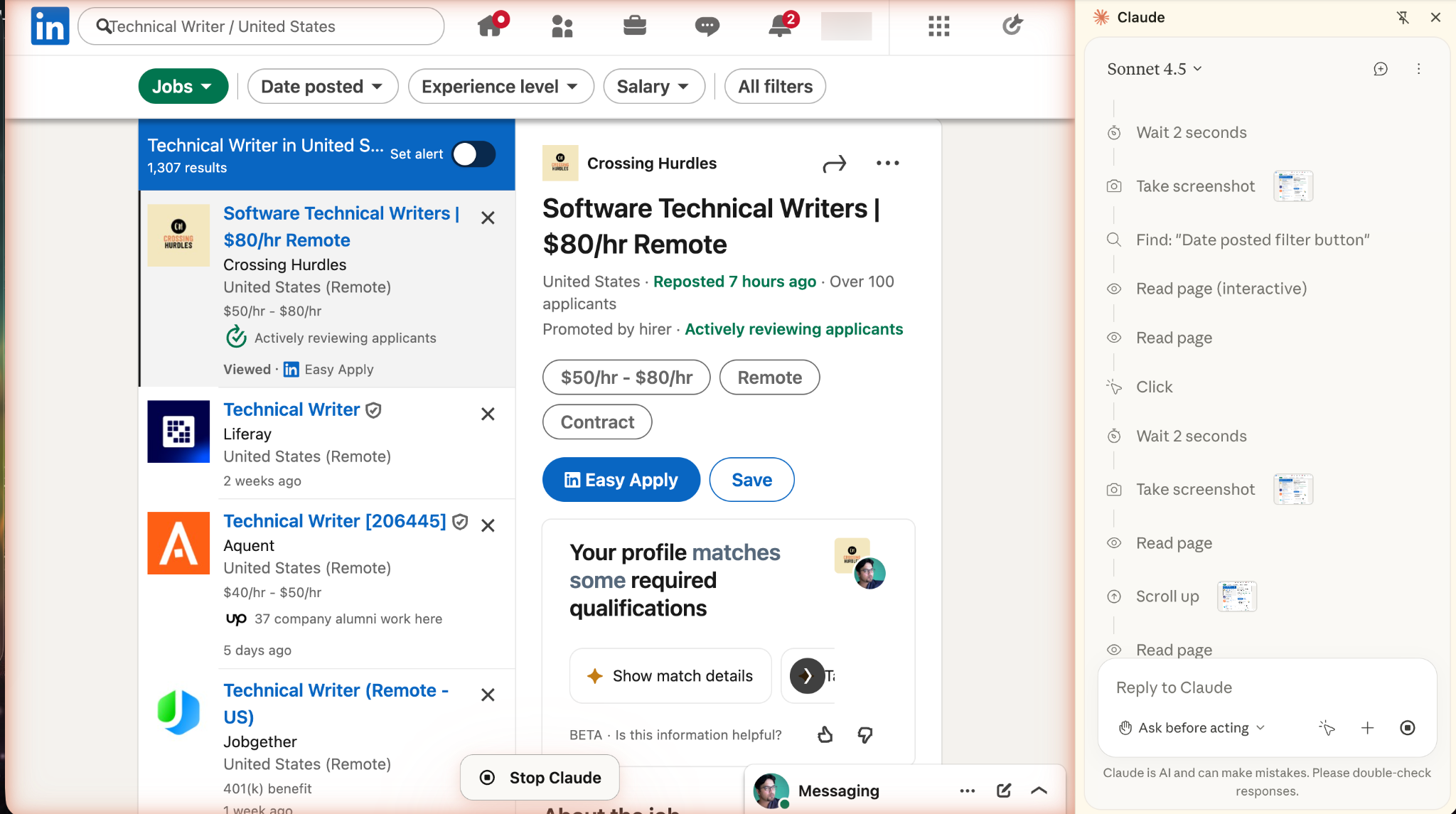The height and width of the screenshot is (814, 1456).
Task: Click Show match details button
Action: click(670, 676)
